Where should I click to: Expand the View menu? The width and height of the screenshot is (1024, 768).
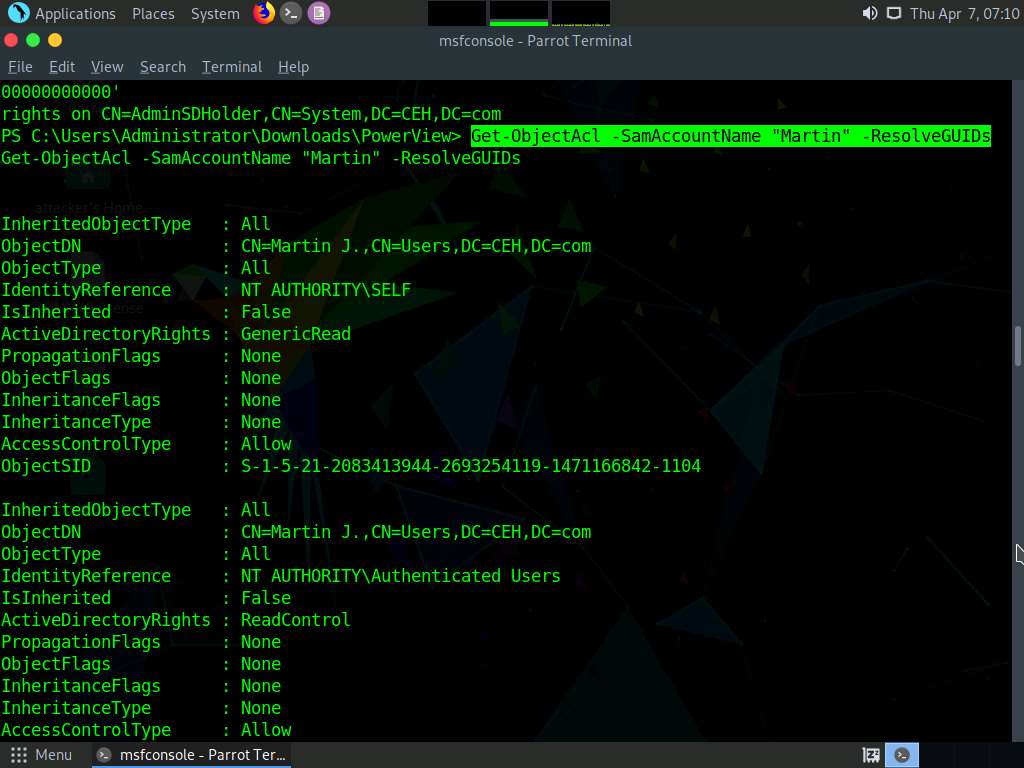pos(107,67)
